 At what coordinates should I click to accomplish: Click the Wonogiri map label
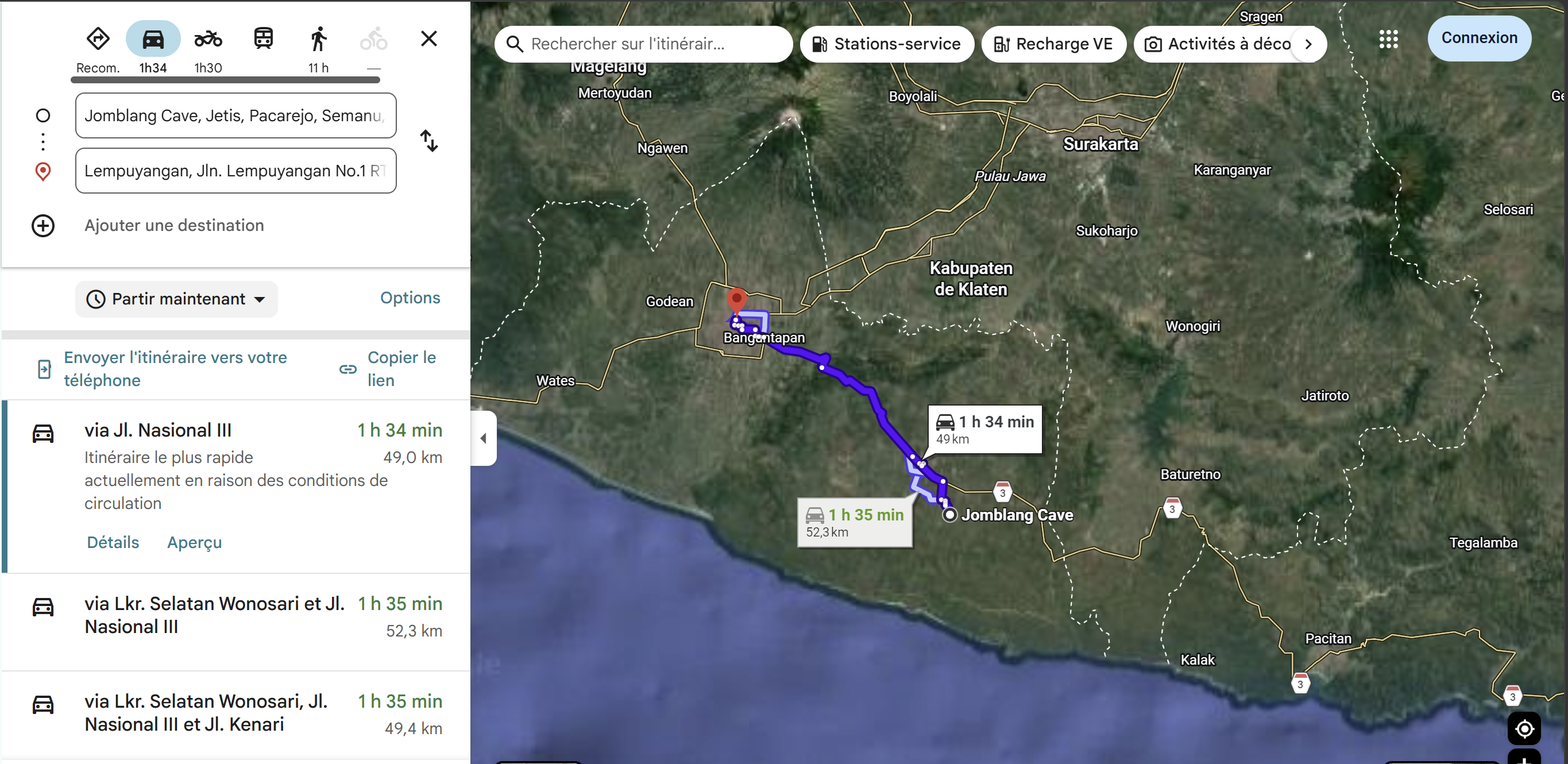point(1192,326)
